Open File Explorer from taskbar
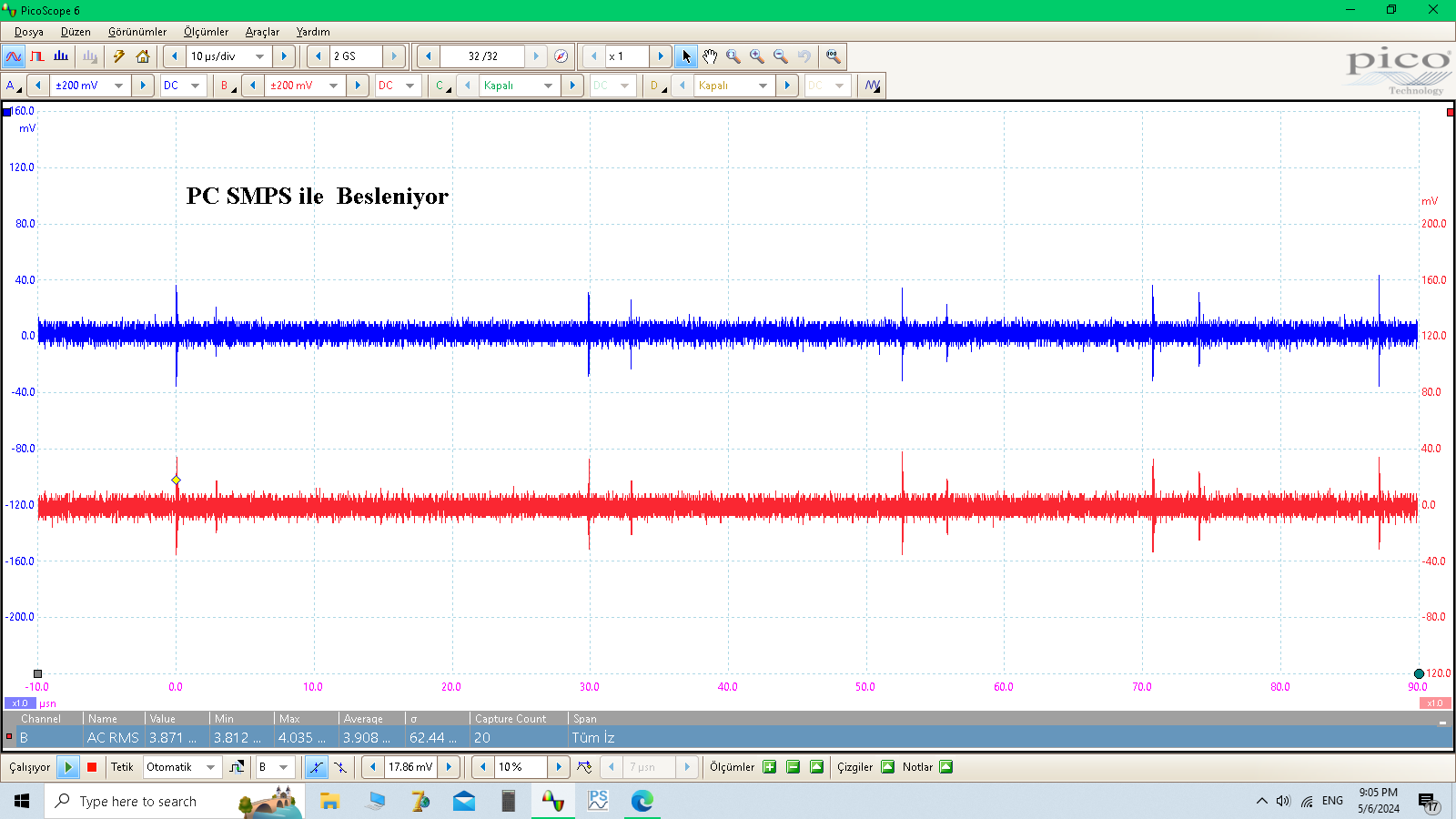 (x=329, y=801)
